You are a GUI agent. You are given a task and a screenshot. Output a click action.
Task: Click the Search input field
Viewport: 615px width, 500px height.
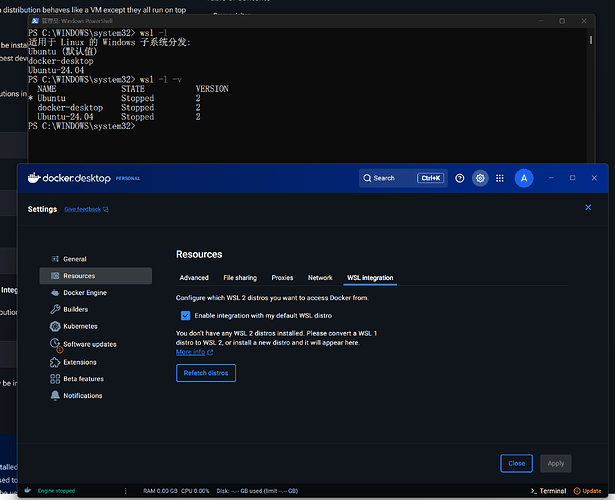tap(403, 178)
